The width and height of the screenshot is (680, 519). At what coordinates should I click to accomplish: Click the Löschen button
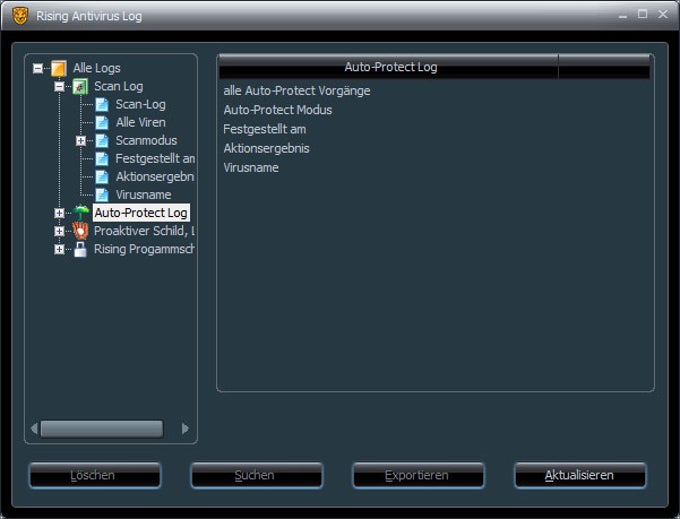point(95,475)
